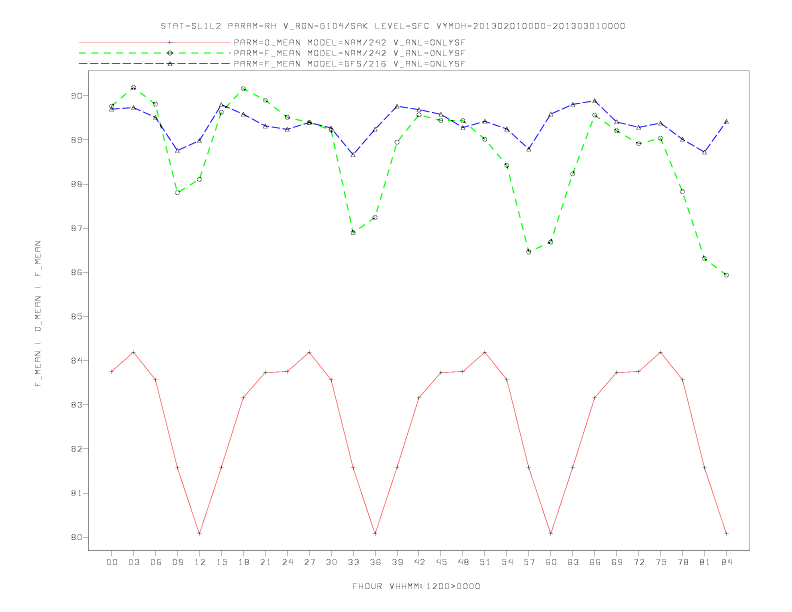This screenshot has width=792, height=612.
Task: Click the red solid line sample in legend
Action: pyautogui.click(x=155, y=42)
